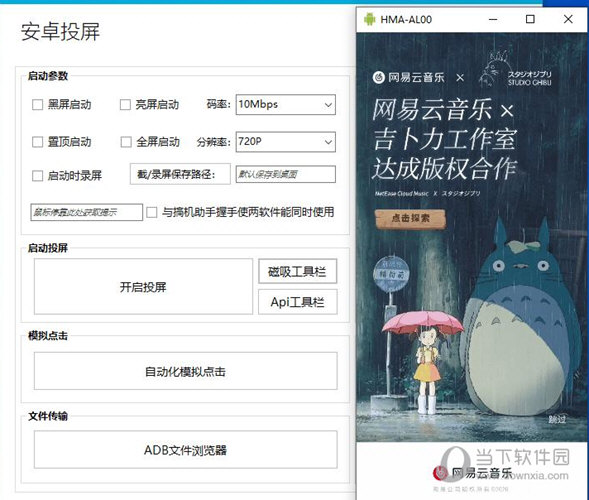Open the ADB文件浏览器
The width and height of the screenshot is (589, 500).
point(186,450)
